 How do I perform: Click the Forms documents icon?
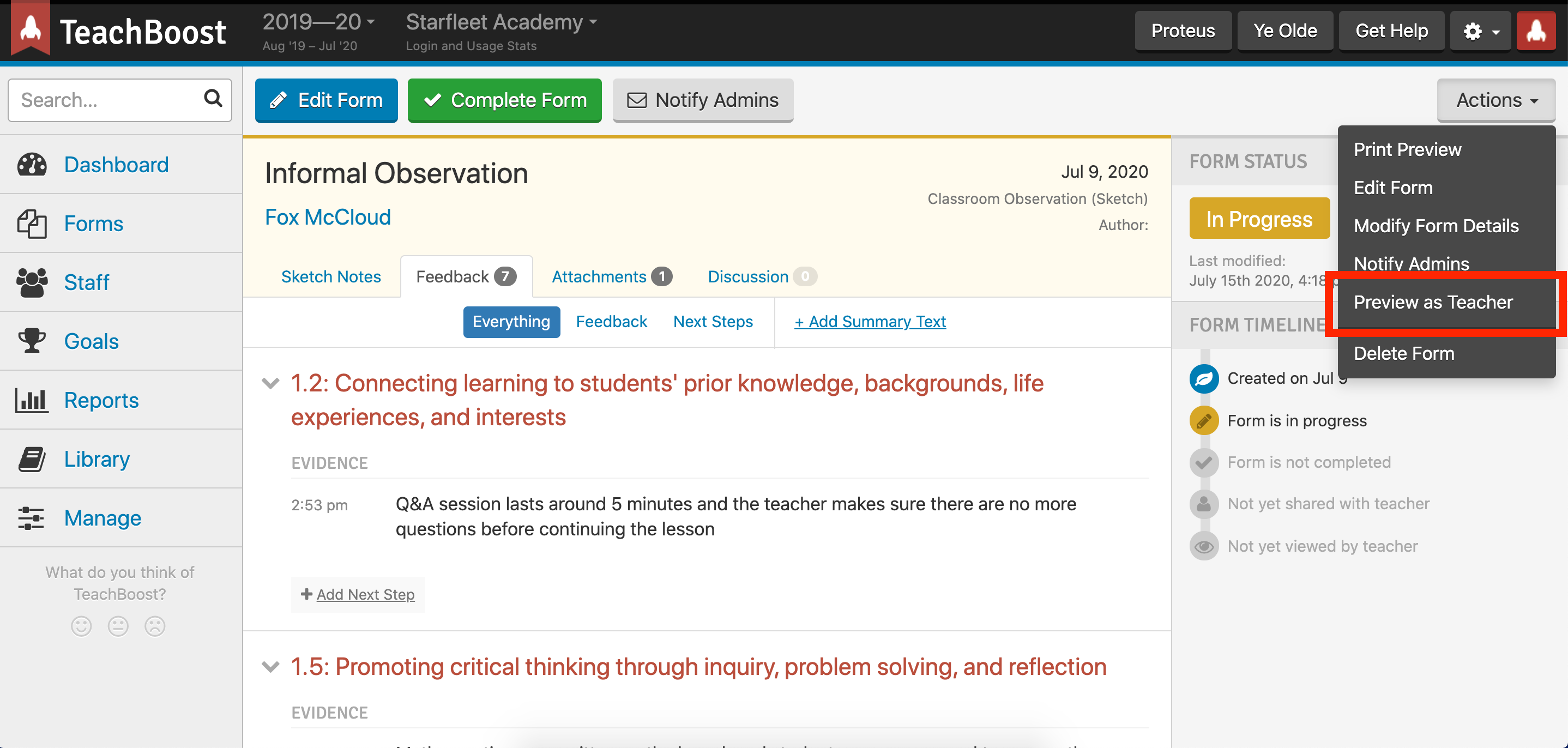(x=32, y=224)
